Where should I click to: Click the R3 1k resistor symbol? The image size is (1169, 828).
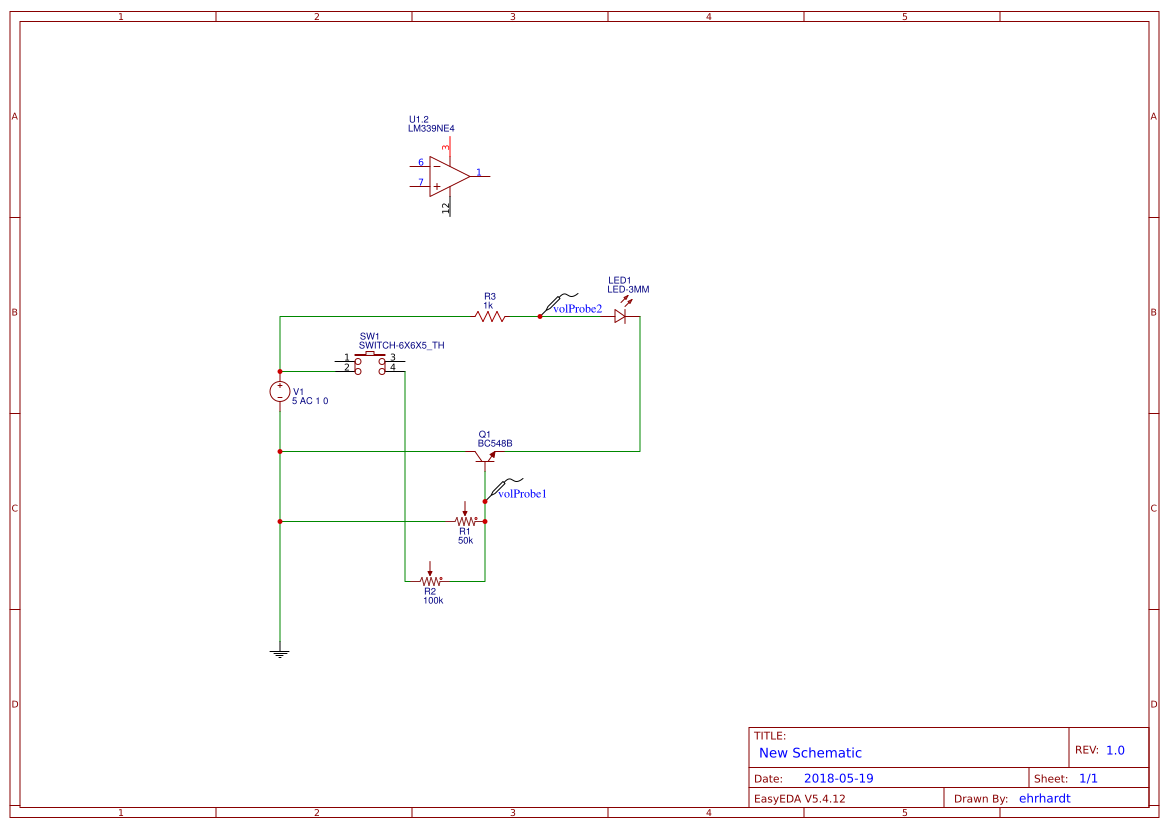click(489, 315)
